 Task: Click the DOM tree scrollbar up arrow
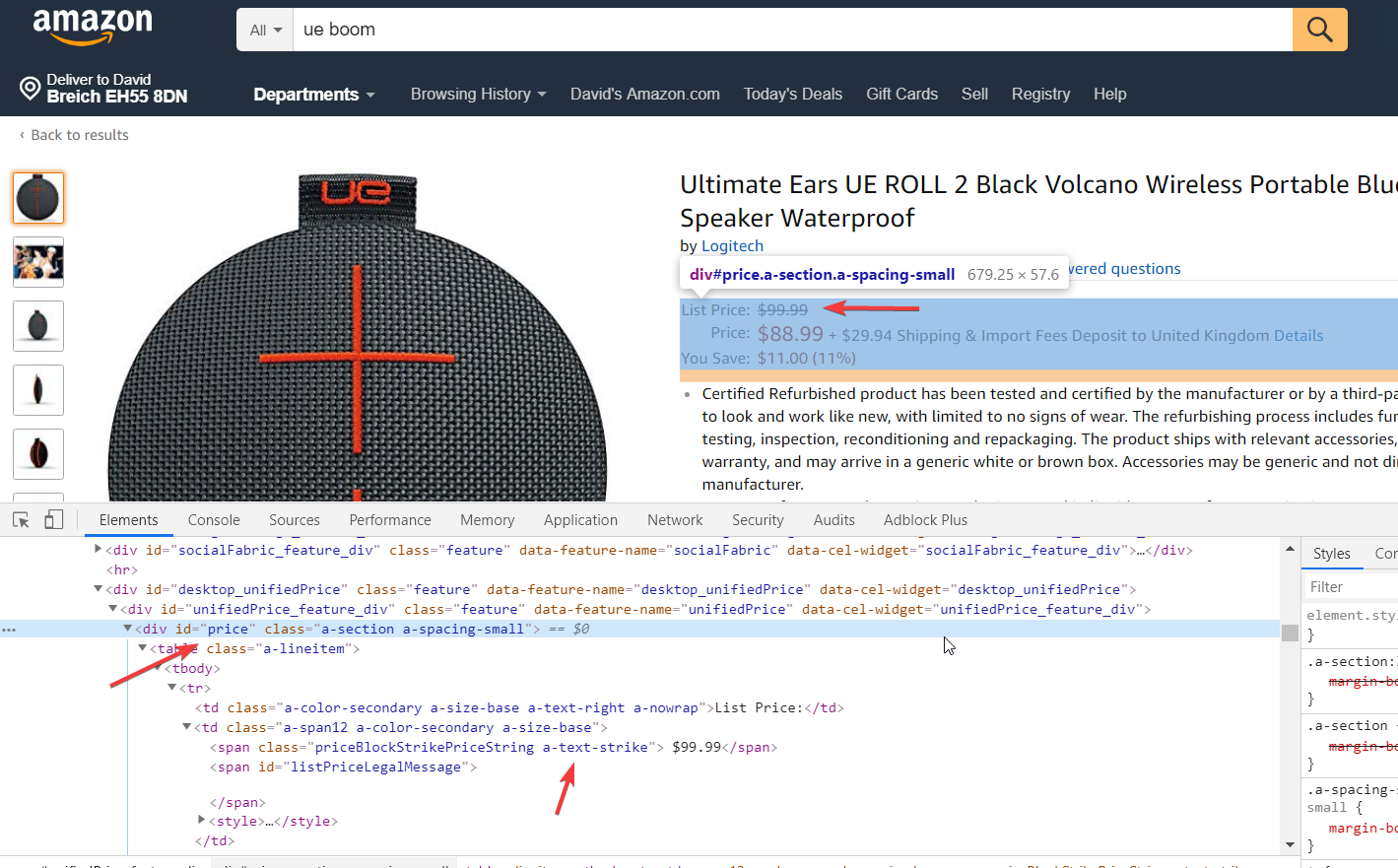point(1290,548)
